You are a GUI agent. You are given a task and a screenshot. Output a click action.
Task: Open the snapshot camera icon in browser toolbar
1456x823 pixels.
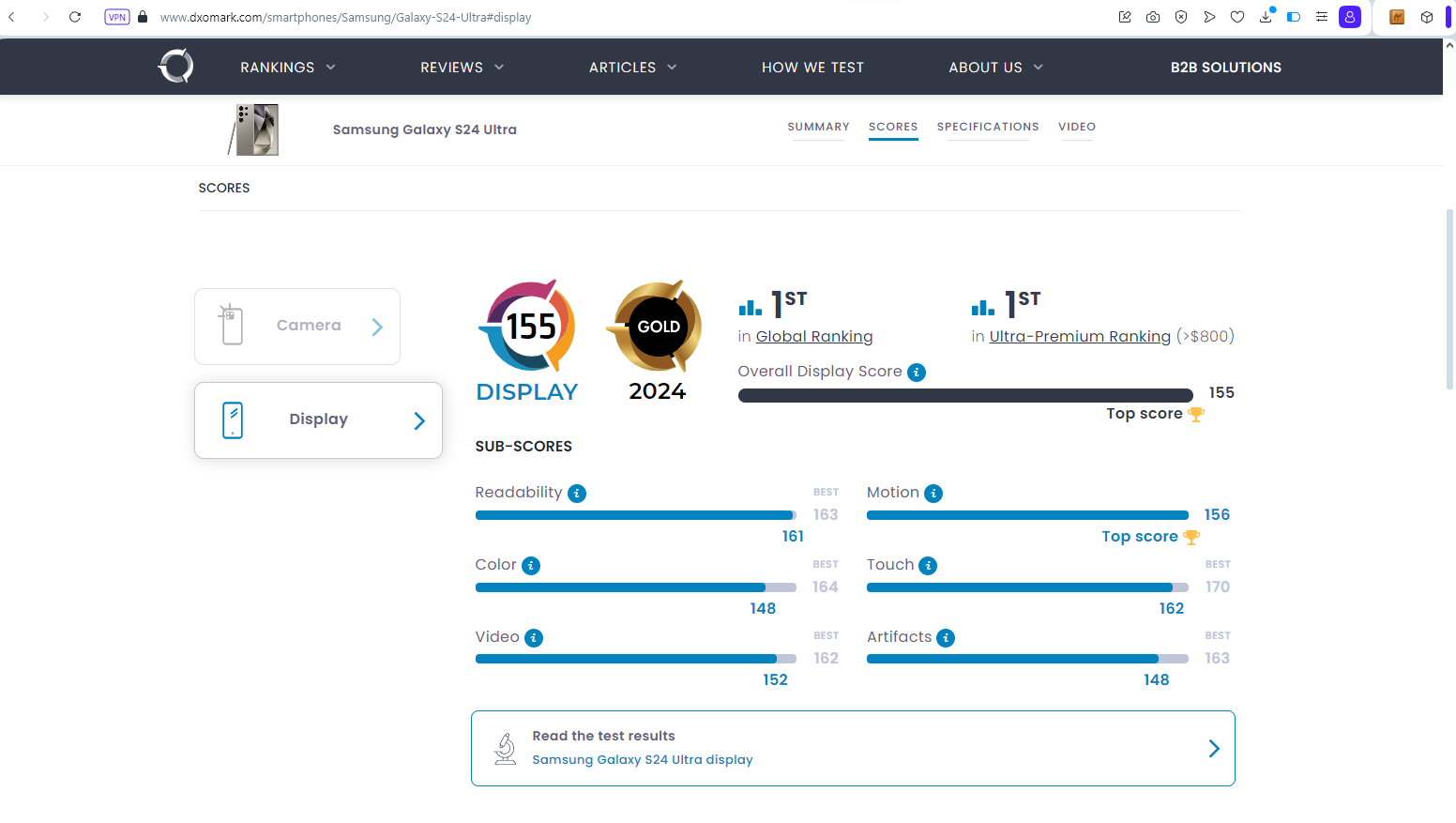pyautogui.click(x=1153, y=17)
